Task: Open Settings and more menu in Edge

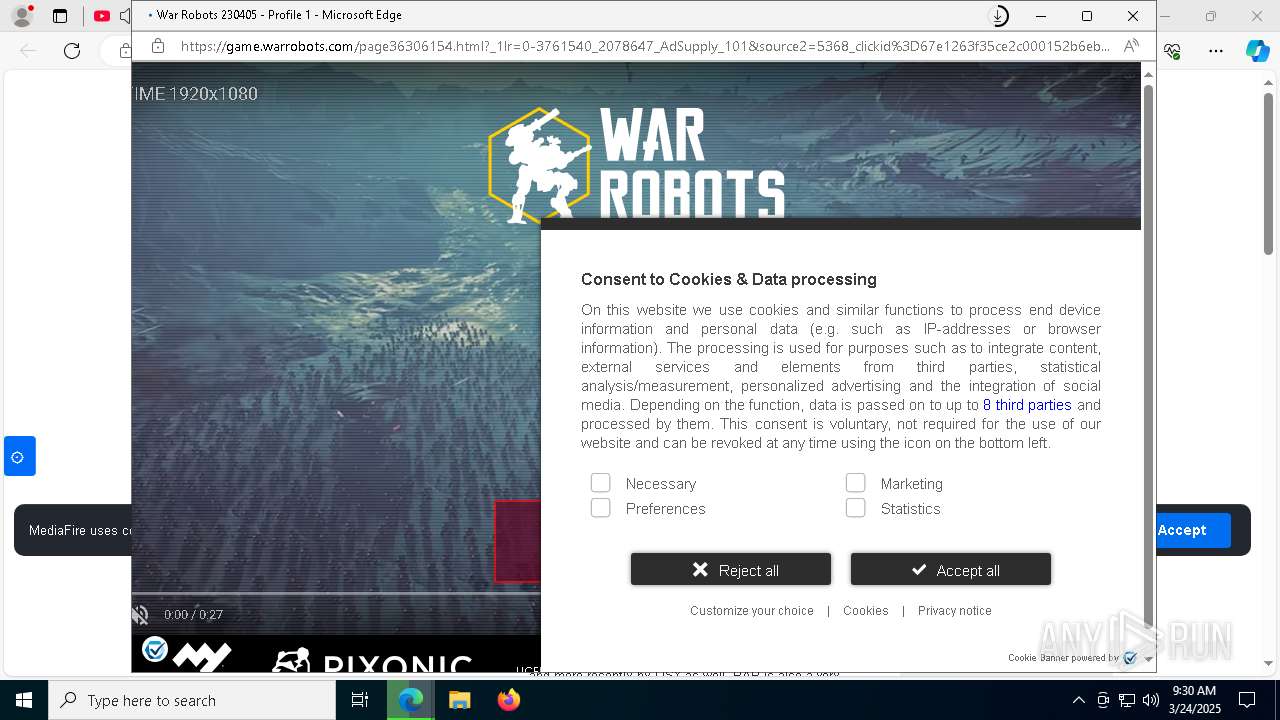Action: click(x=1216, y=51)
